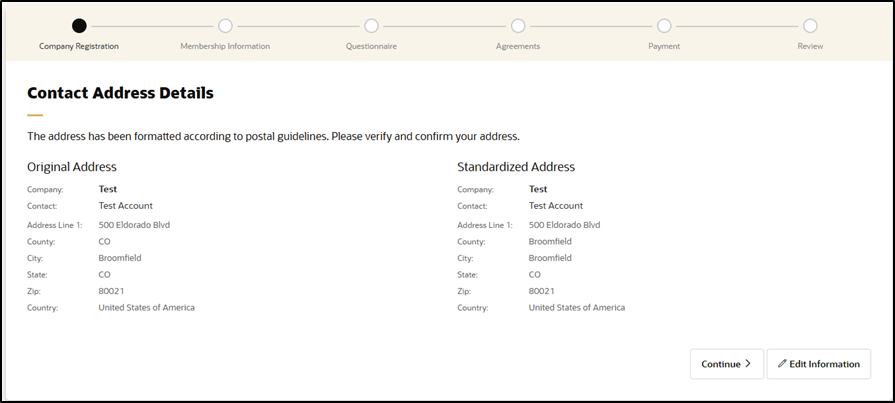This screenshot has height=403, width=895.
Task: Click the Standardized Address heading
Action: (x=516, y=167)
